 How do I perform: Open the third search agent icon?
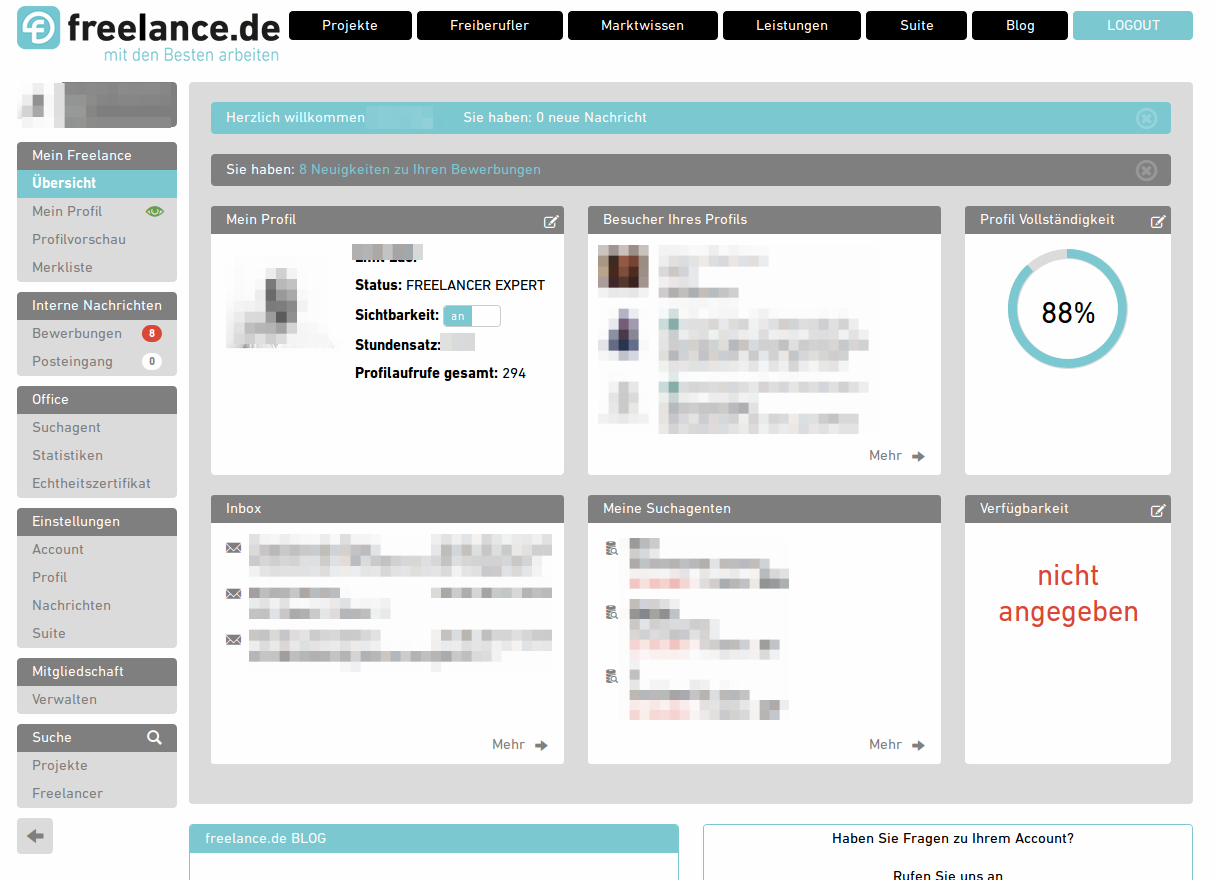[x=612, y=676]
